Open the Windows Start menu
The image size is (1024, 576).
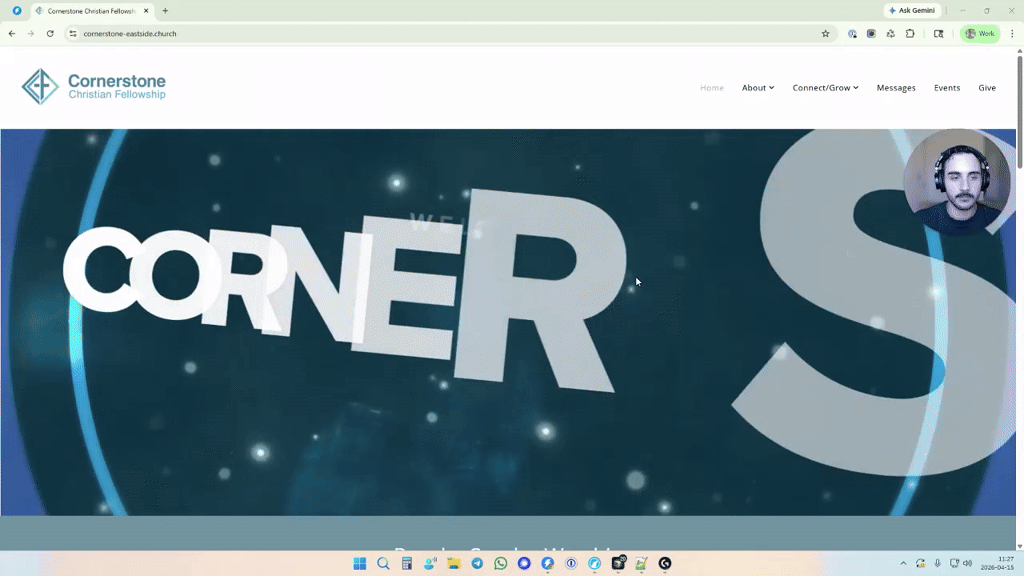tap(360, 563)
